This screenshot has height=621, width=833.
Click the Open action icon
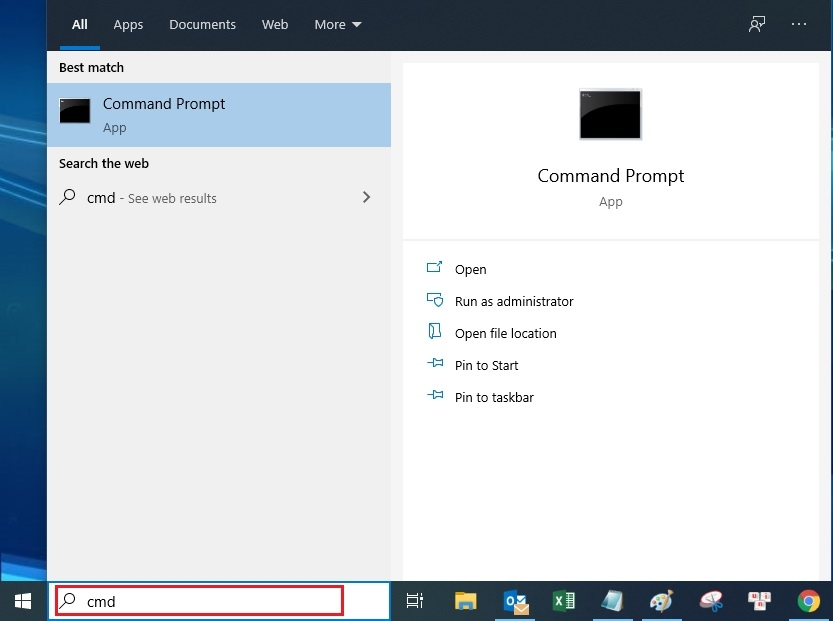click(434, 267)
